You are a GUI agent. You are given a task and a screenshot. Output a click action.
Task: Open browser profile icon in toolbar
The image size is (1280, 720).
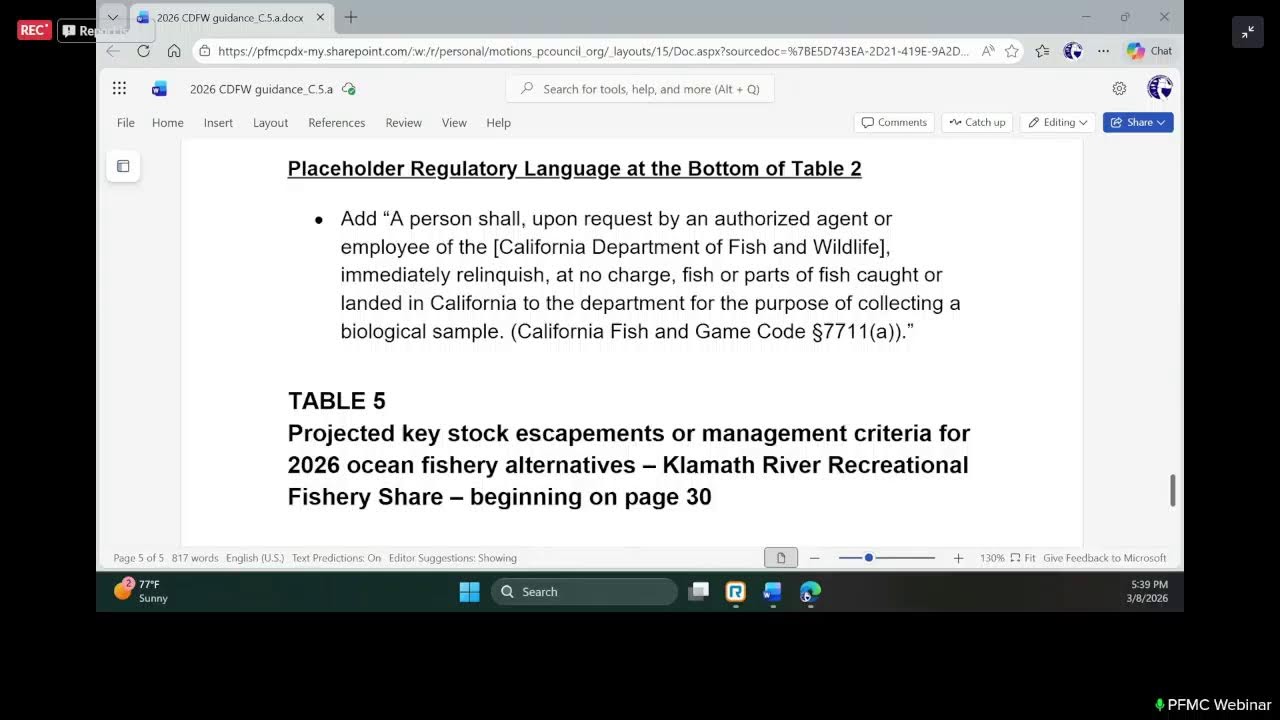(1073, 50)
